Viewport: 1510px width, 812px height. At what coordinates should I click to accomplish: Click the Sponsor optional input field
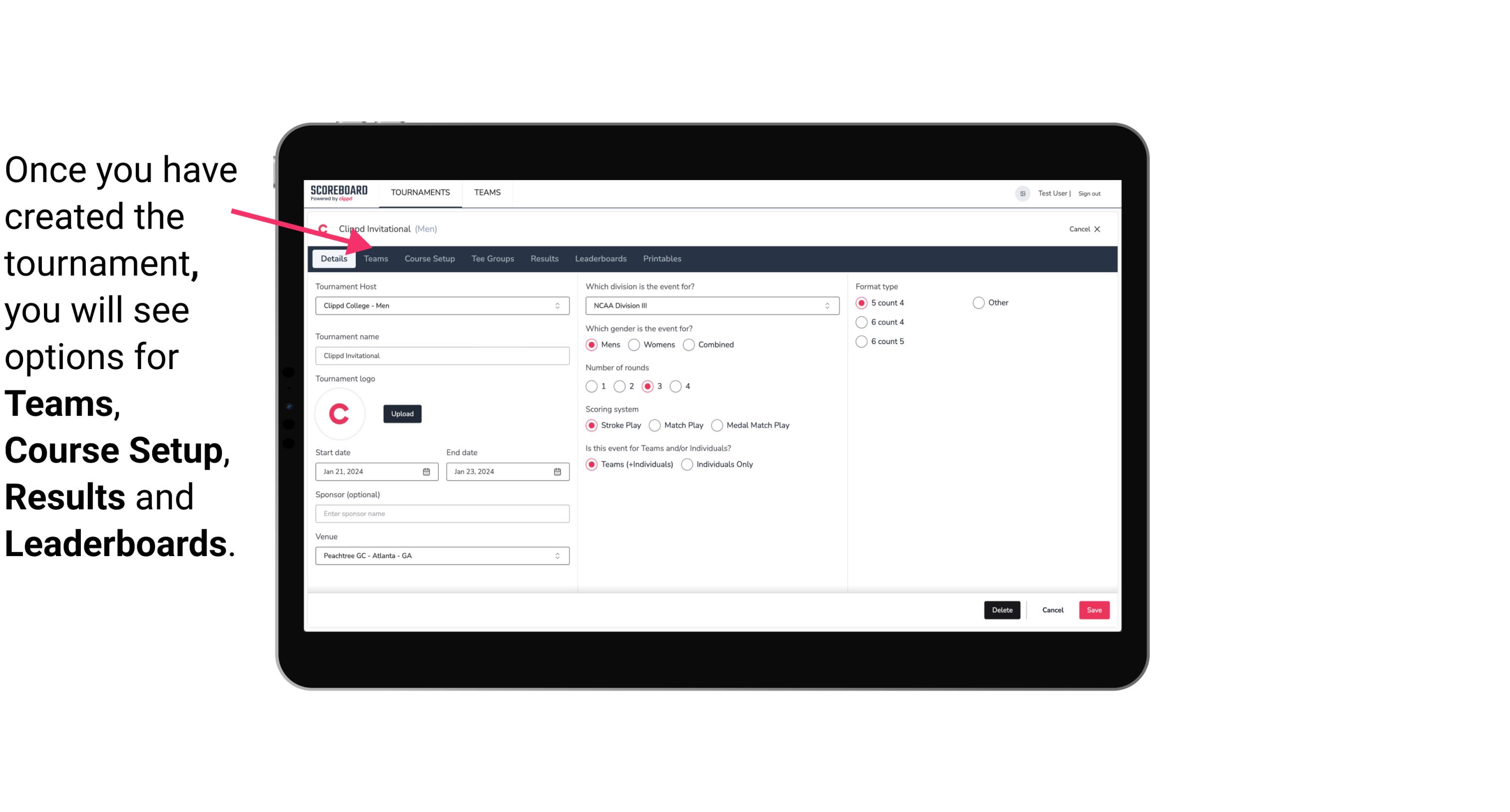click(442, 513)
